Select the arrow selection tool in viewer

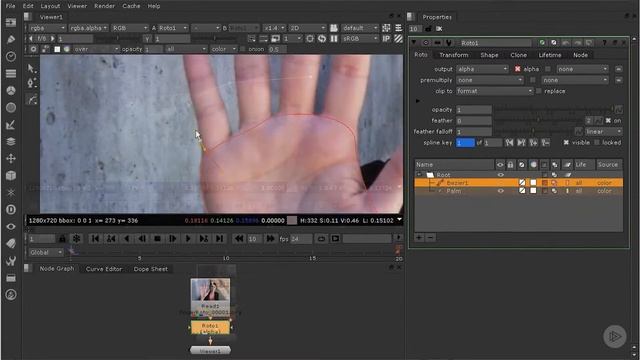[x=31, y=68]
